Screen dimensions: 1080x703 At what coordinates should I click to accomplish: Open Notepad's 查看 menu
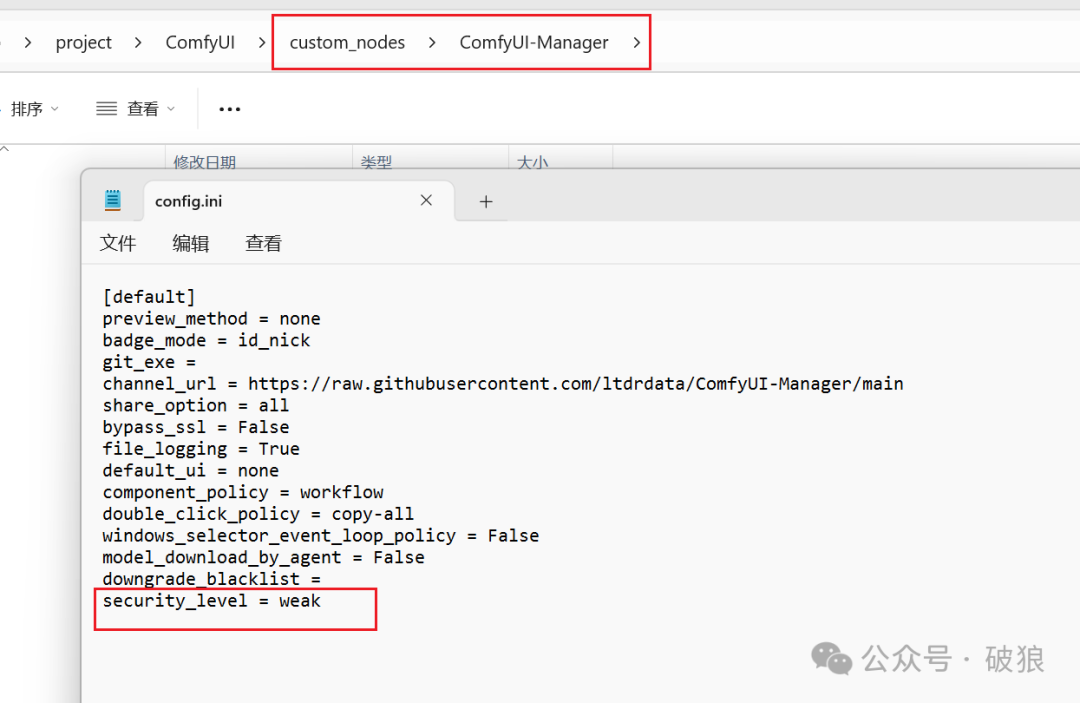(263, 243)
